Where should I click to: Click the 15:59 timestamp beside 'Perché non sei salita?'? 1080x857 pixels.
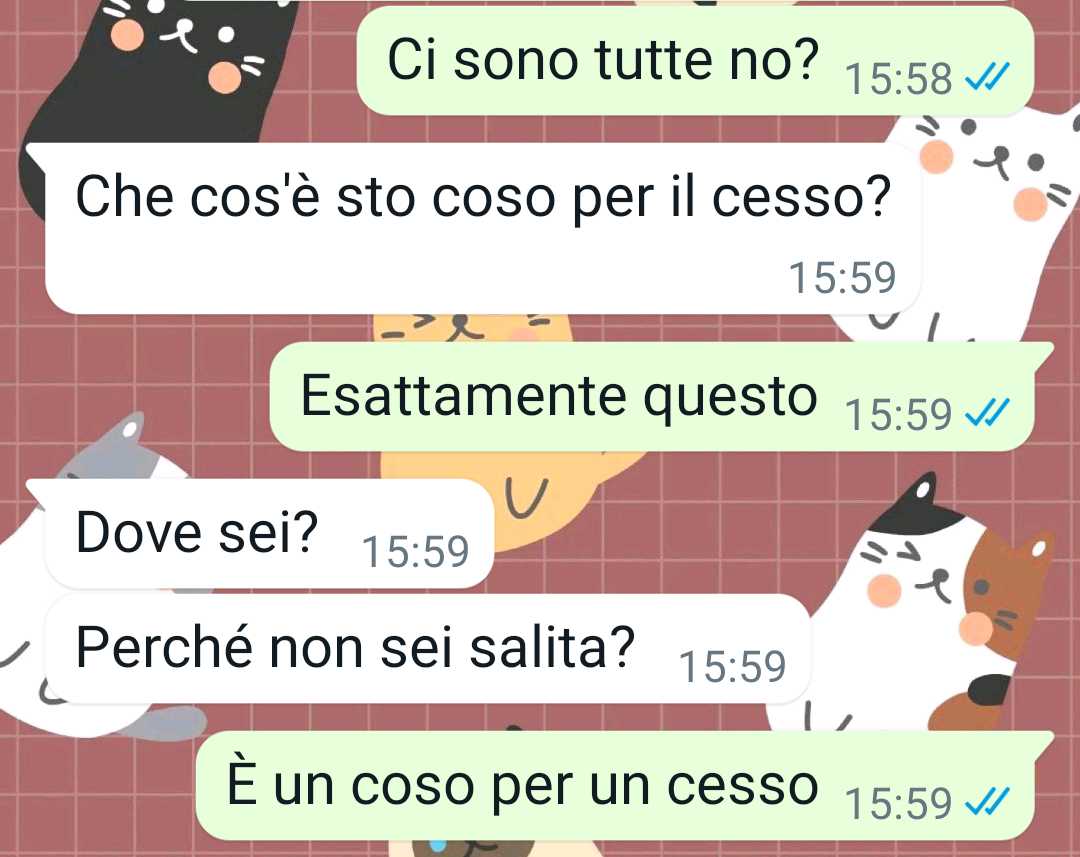click(732, 666)
